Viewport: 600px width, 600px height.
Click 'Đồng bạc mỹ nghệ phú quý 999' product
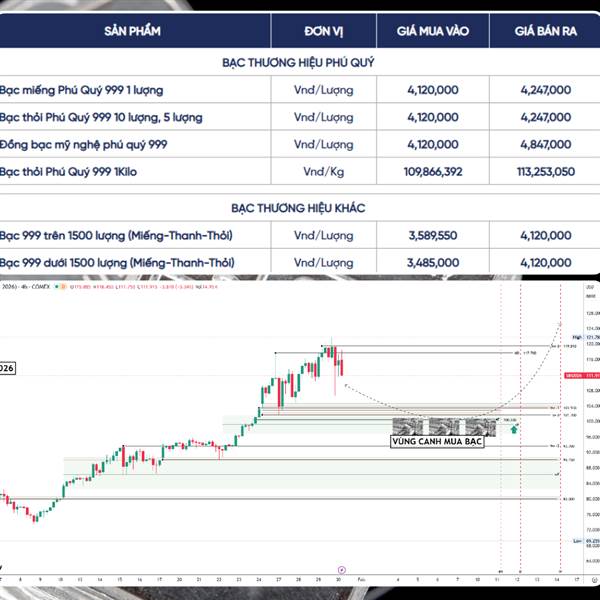click(83, 145)
